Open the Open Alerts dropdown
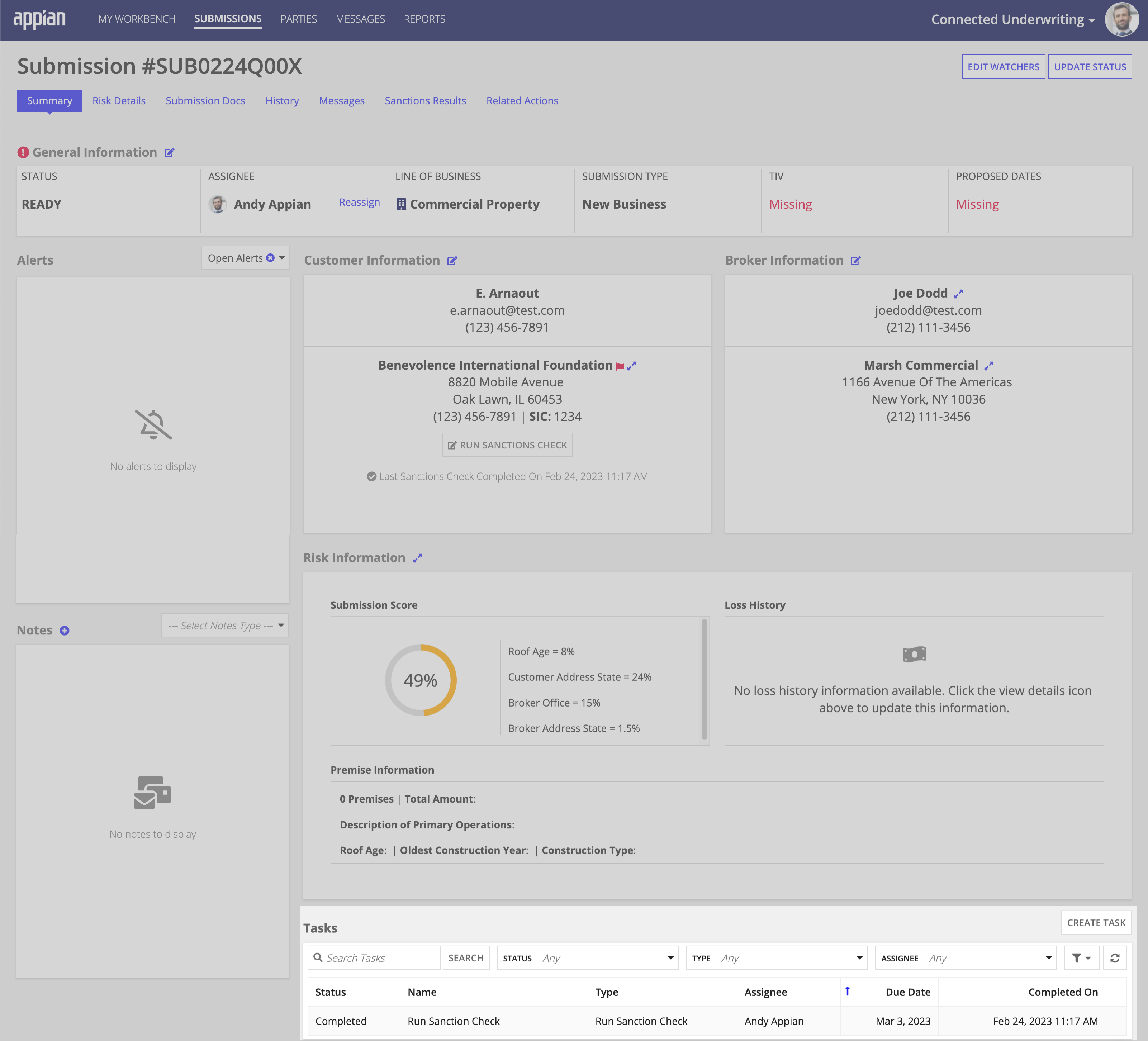 pyautogui.click(x=246, y=258)
